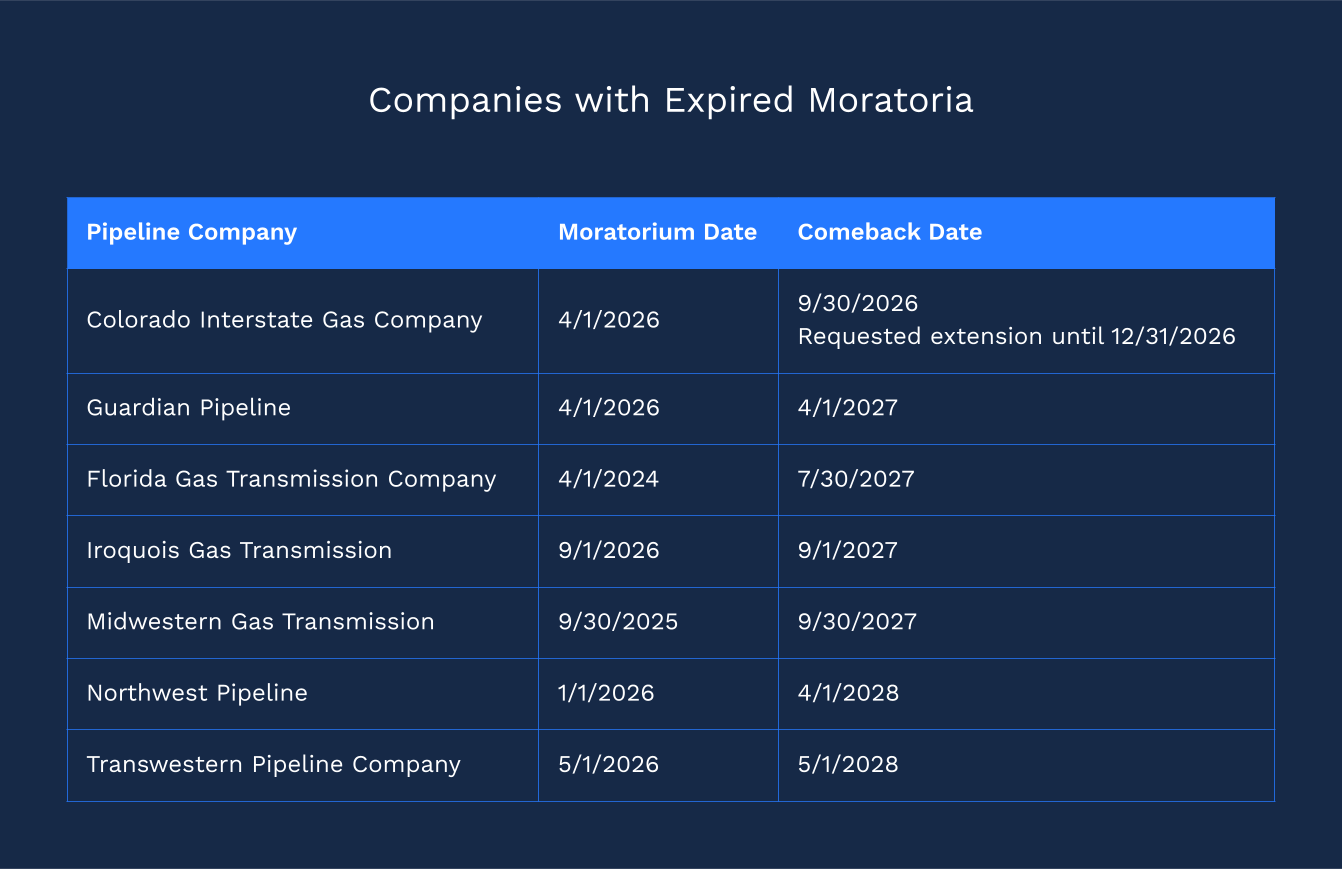The image size is (1342, 869).
Task: Select moratorium date 4/1/2024 for Florida Gas
Action: (x=609, y=479)
